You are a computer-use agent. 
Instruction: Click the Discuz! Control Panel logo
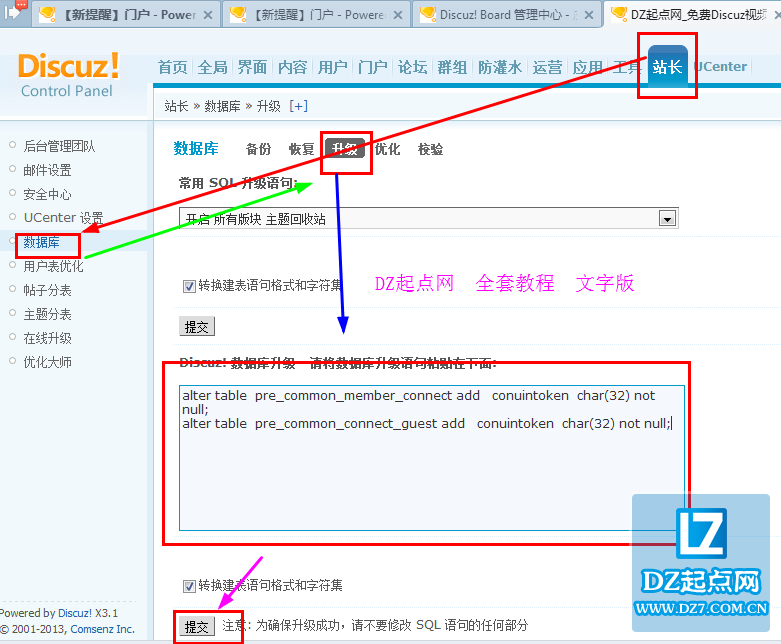(x=68, y=75)
